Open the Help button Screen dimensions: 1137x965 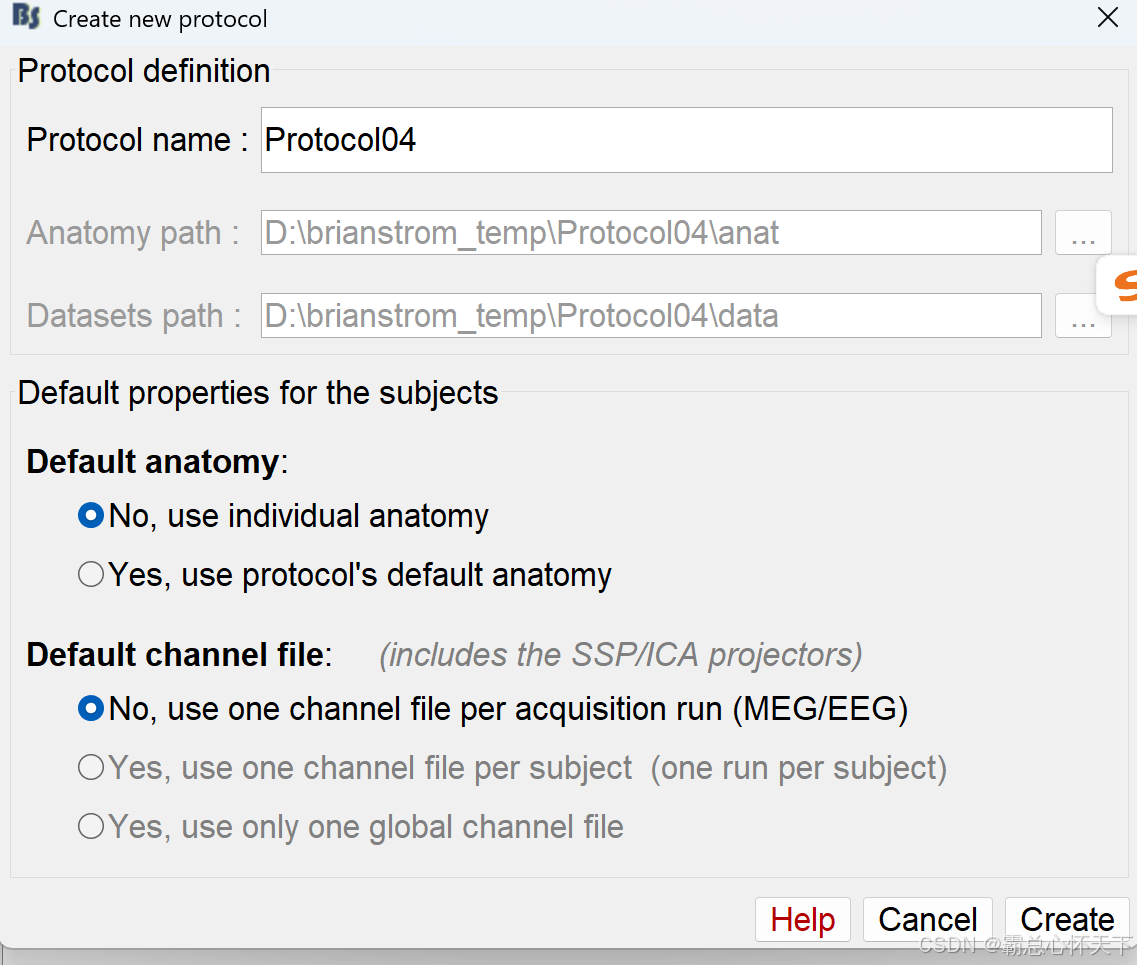[x=803, y=919]
